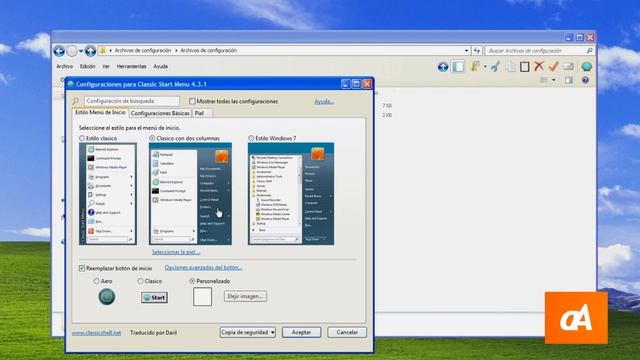Open the Copia de seguridad dropdown
Viewport: 640px width, 360px height.
247,332
